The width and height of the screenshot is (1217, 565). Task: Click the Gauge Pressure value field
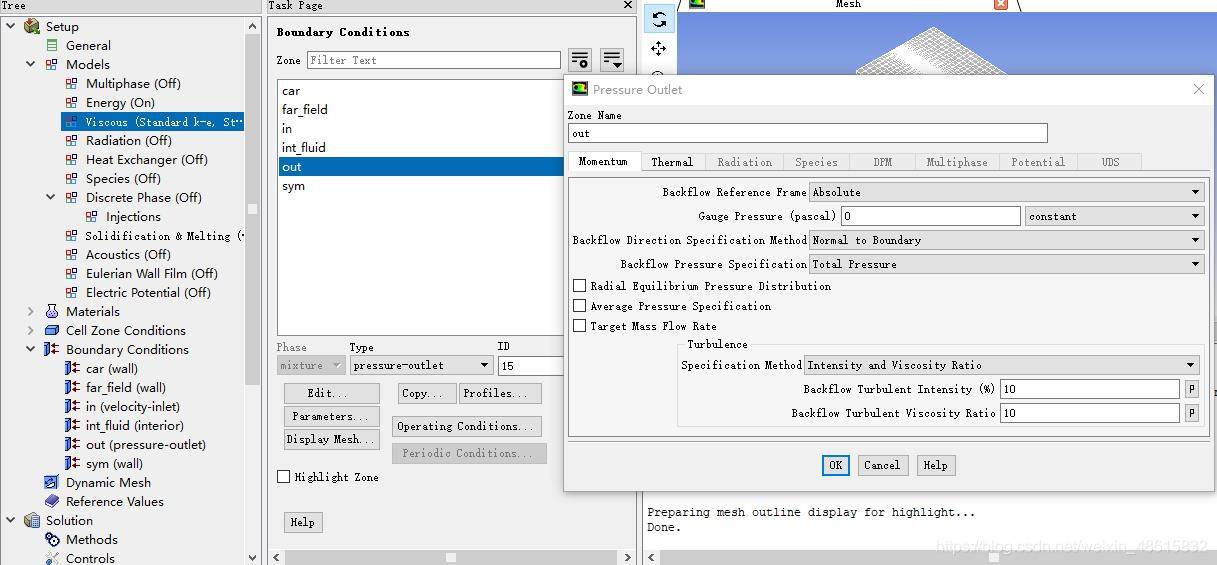point(930,216)
